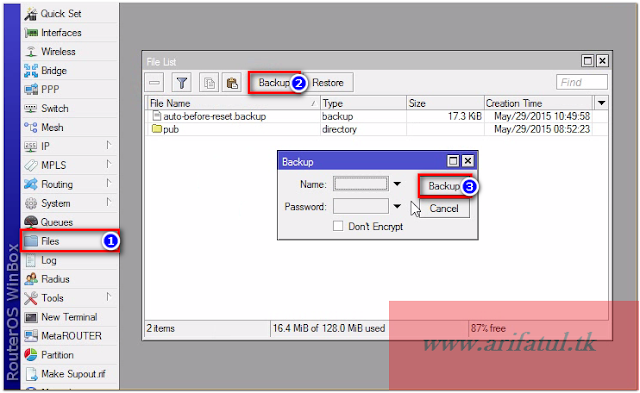Image resolution: width=640 pixels, height=393 pixels.
Task: Click the copy icon in File List toolbar
Action: pyautogui.click(x=209, y=83)
